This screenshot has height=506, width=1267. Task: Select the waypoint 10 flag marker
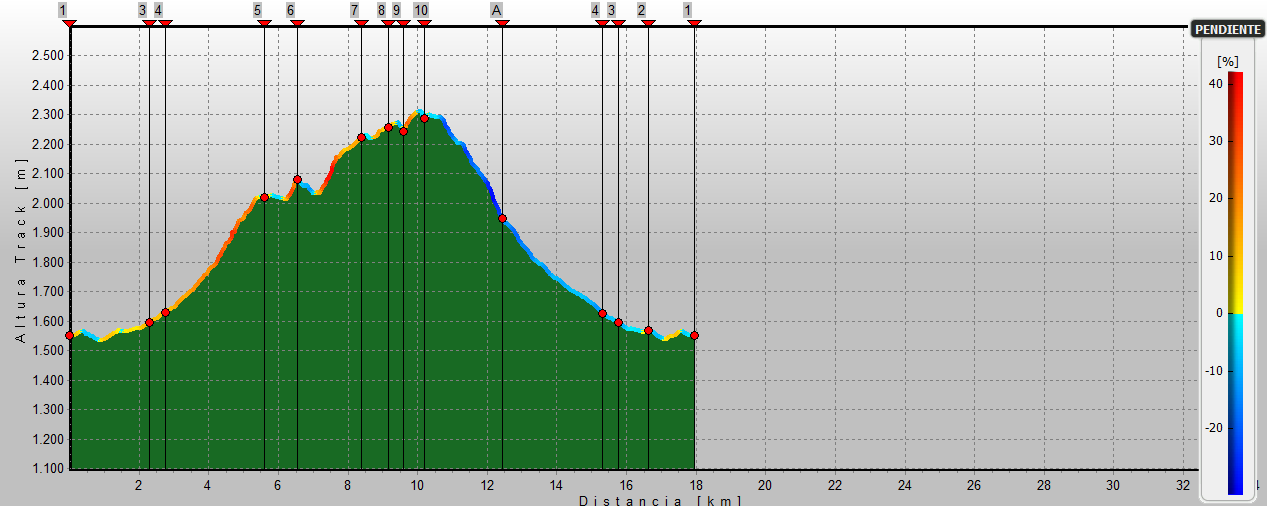click(x=421, y=10)
